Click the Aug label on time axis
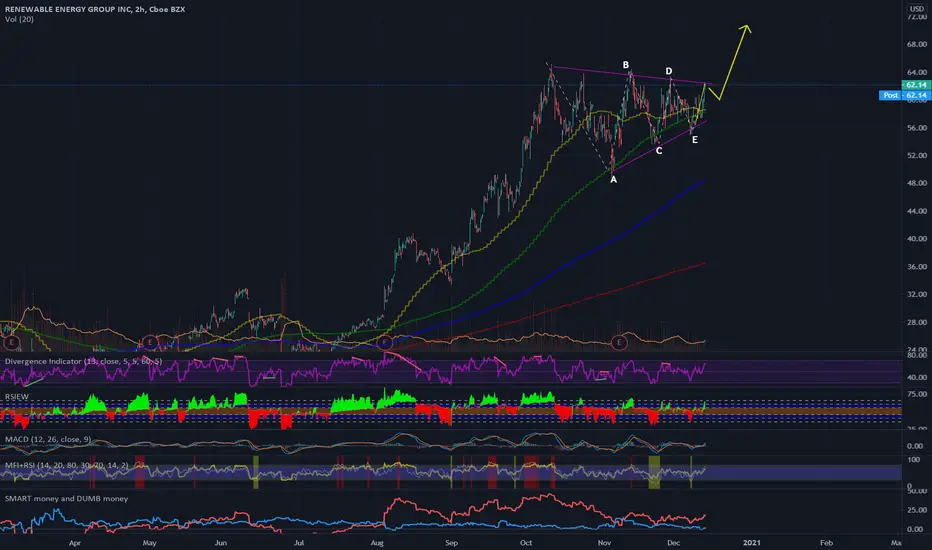 coord(377,543)
